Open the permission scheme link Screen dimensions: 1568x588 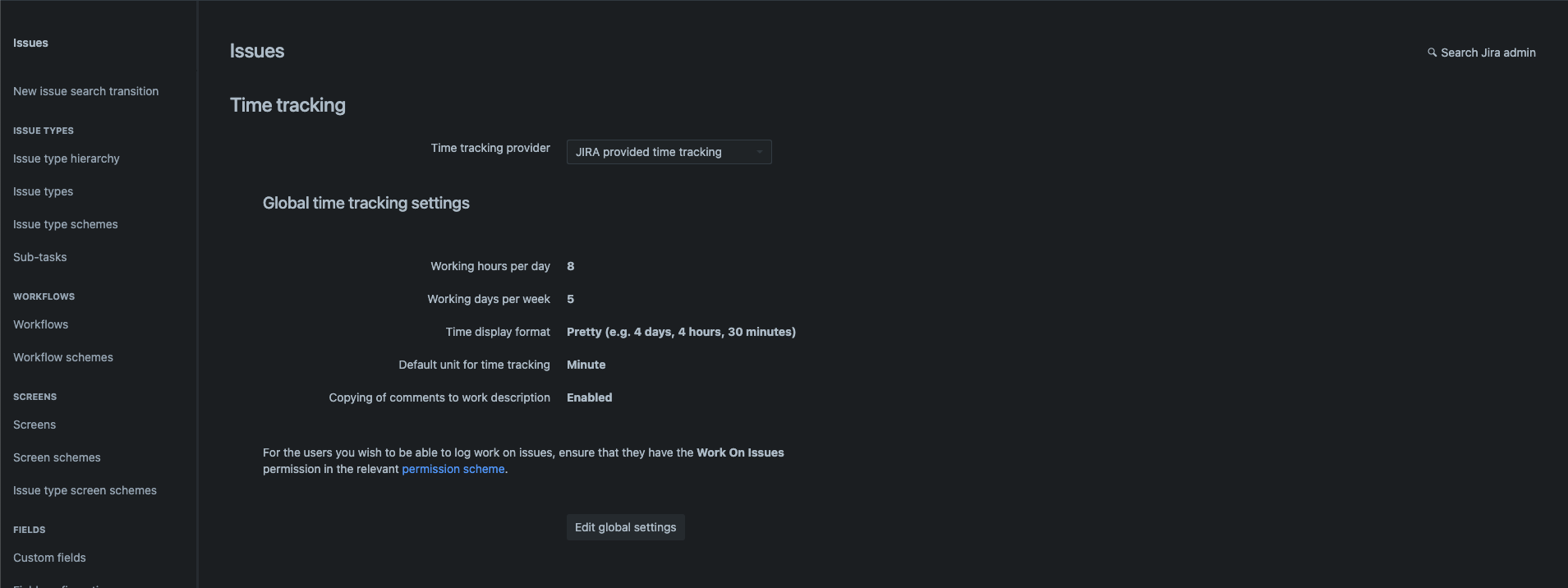[453, 469]
